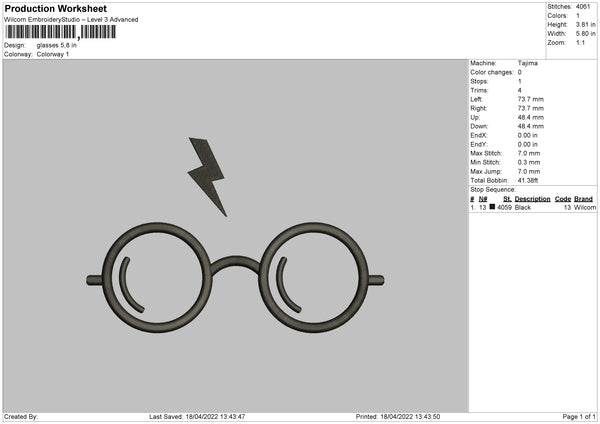Click the Stitches value 4061

[583, 7]
